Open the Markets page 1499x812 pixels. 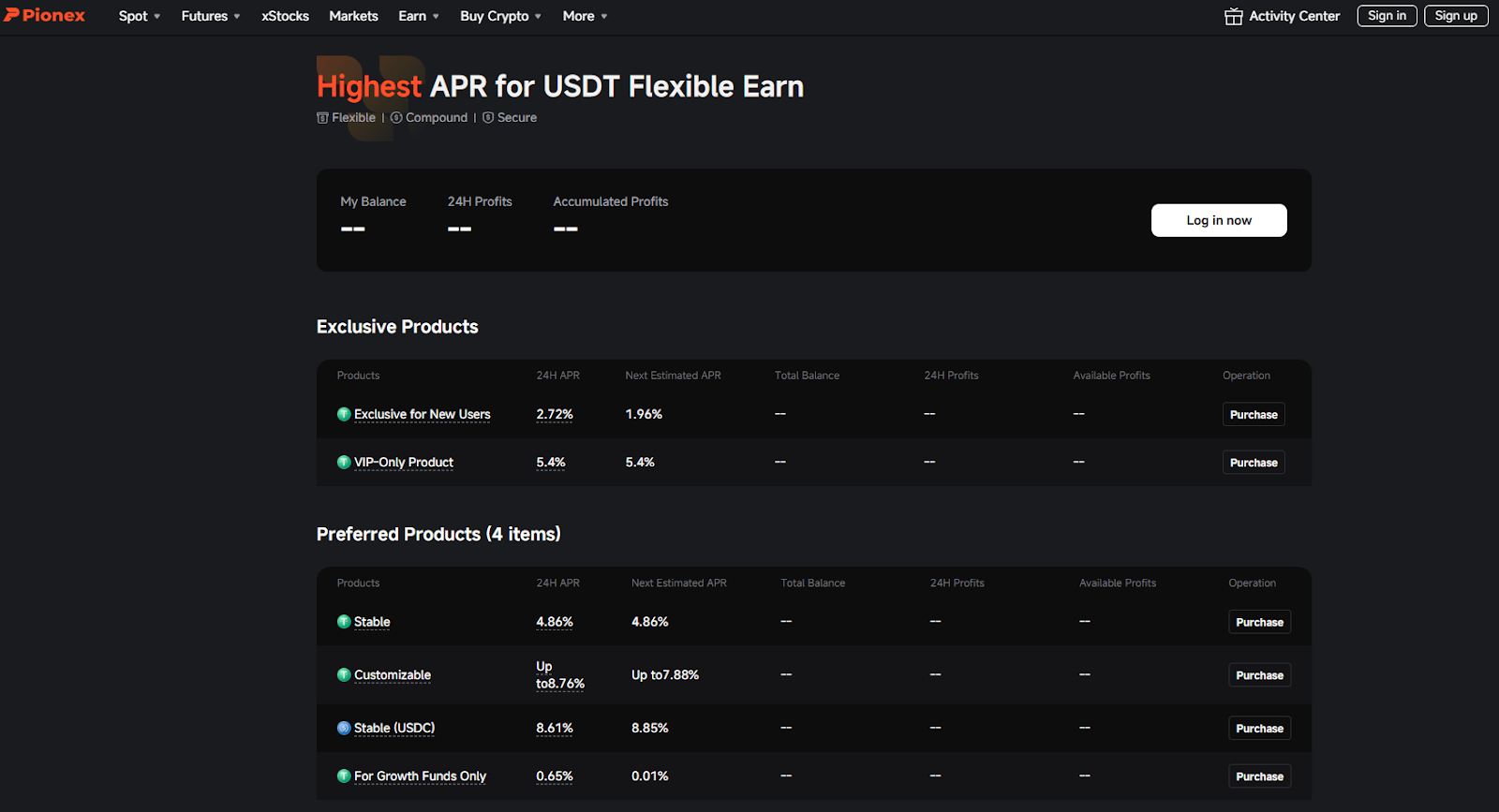click(x=353, y=16)
